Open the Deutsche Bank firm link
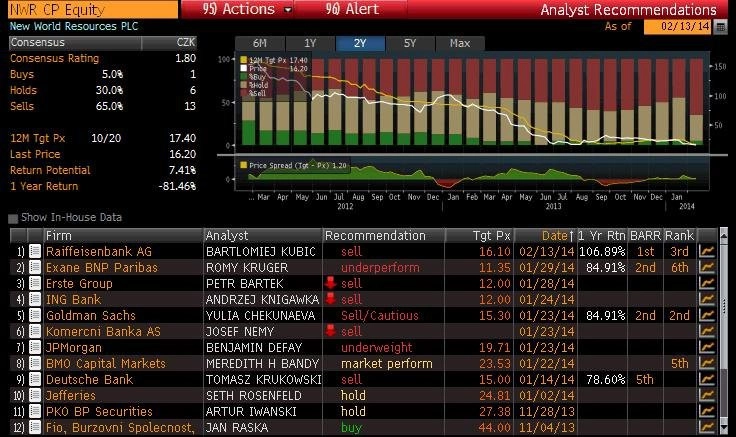This screenshot has width=736, height=437. [x=89, y=379]
